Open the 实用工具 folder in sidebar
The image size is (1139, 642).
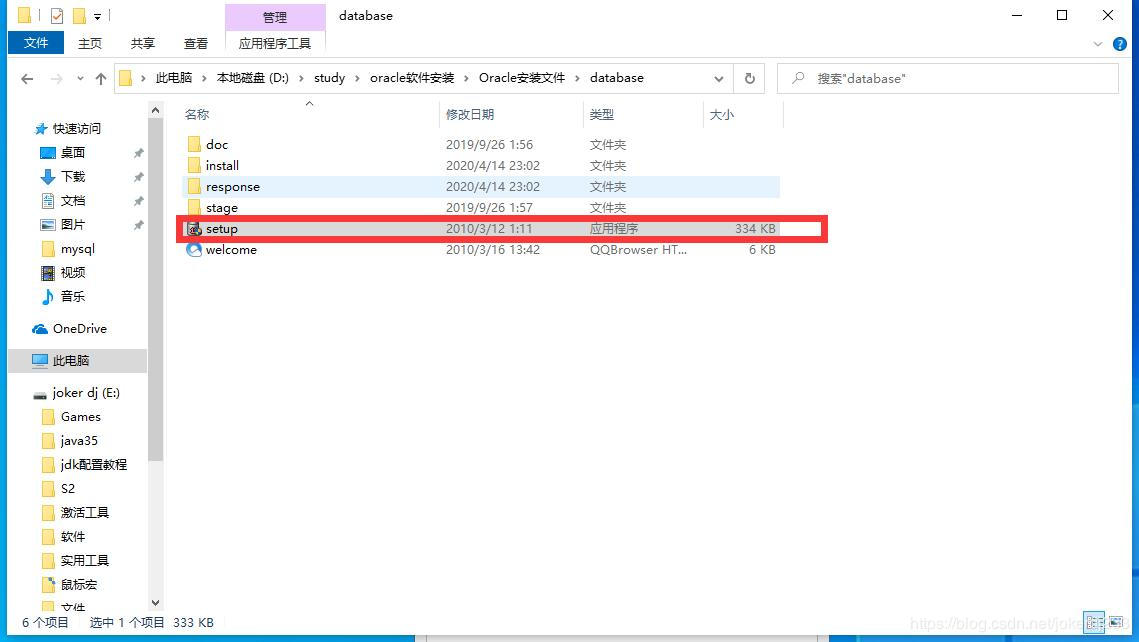(x=84, y=561)
